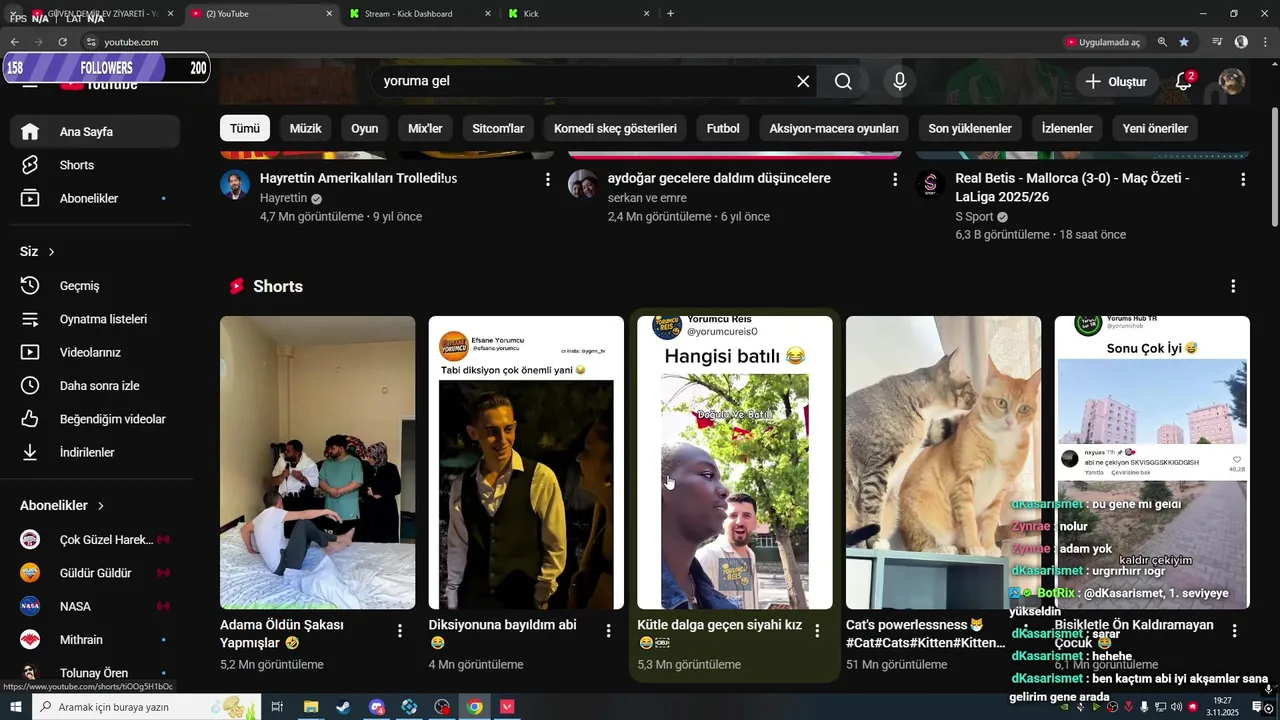
Task: Expand the Abonelikler section heading
Action: click(x=62, y=506)
